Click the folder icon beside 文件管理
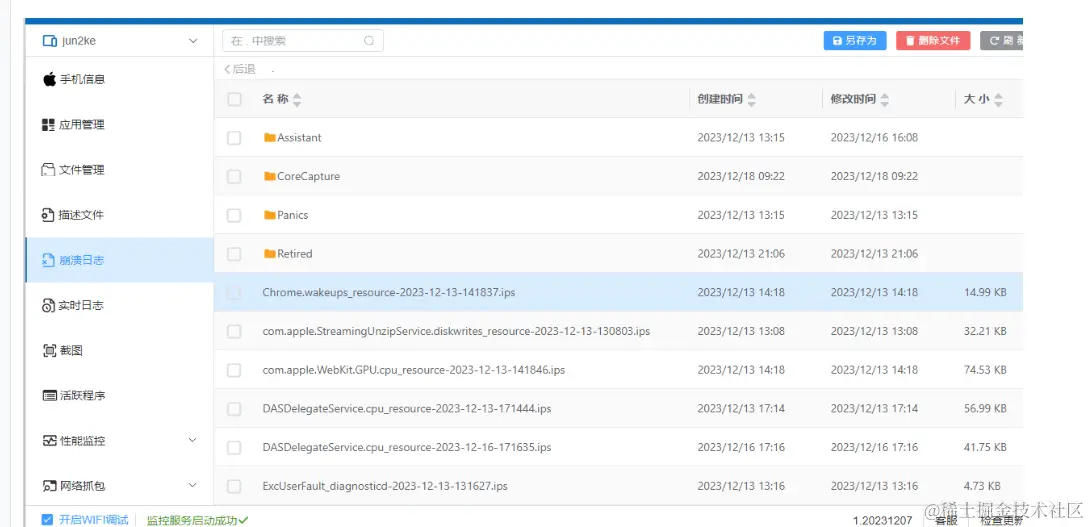 pyautogui.click(x=49, y=170)
